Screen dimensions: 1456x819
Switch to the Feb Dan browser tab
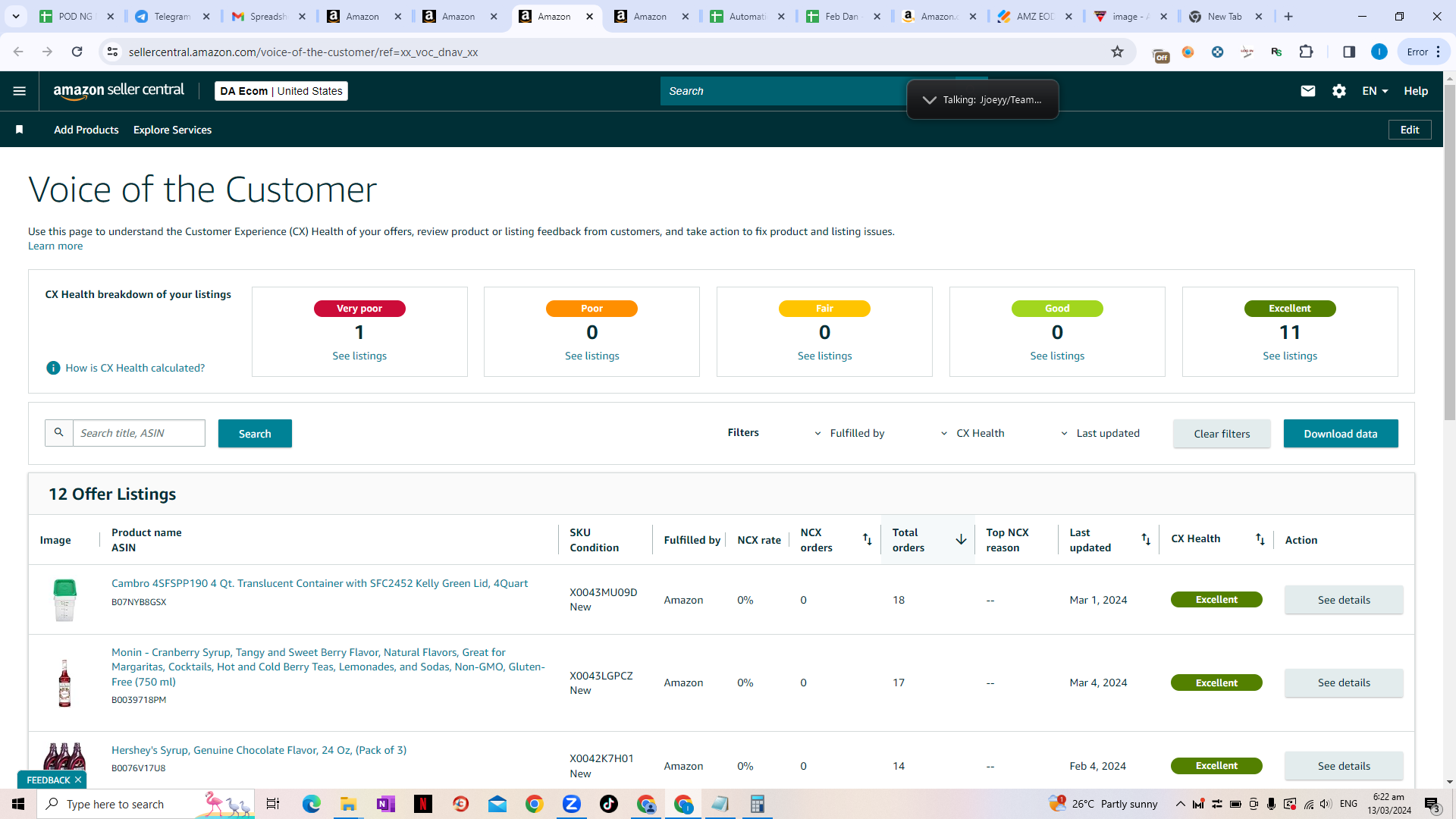click(843, 16)
